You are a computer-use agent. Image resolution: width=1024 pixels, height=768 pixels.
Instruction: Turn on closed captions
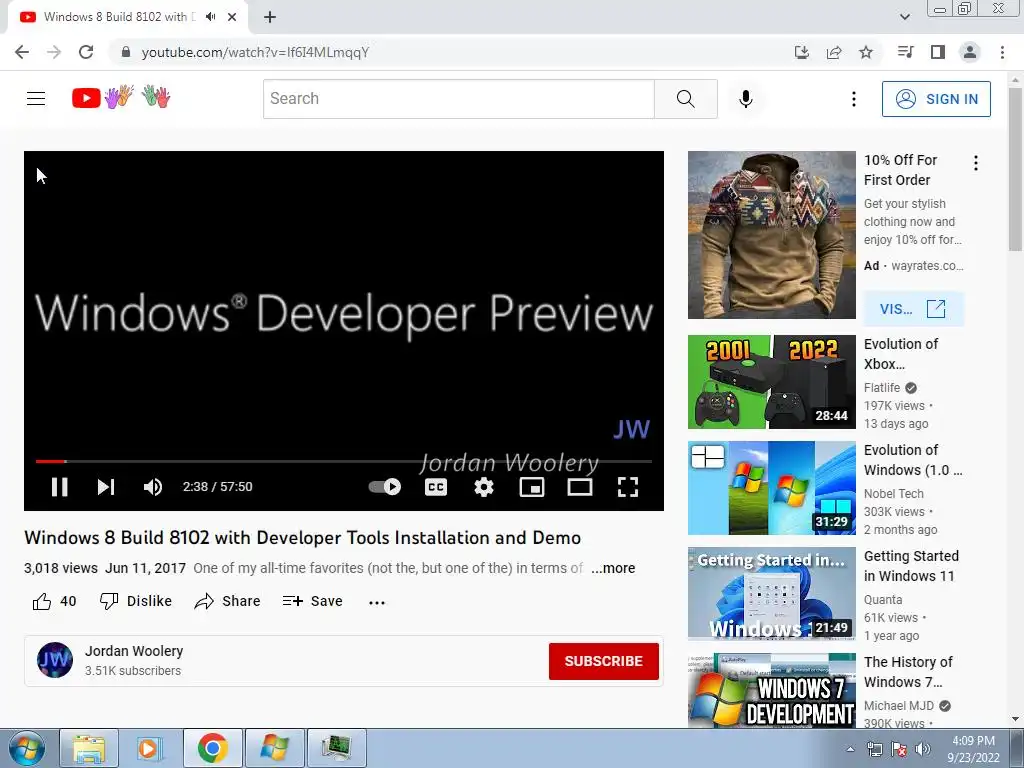tap(436, 487)
